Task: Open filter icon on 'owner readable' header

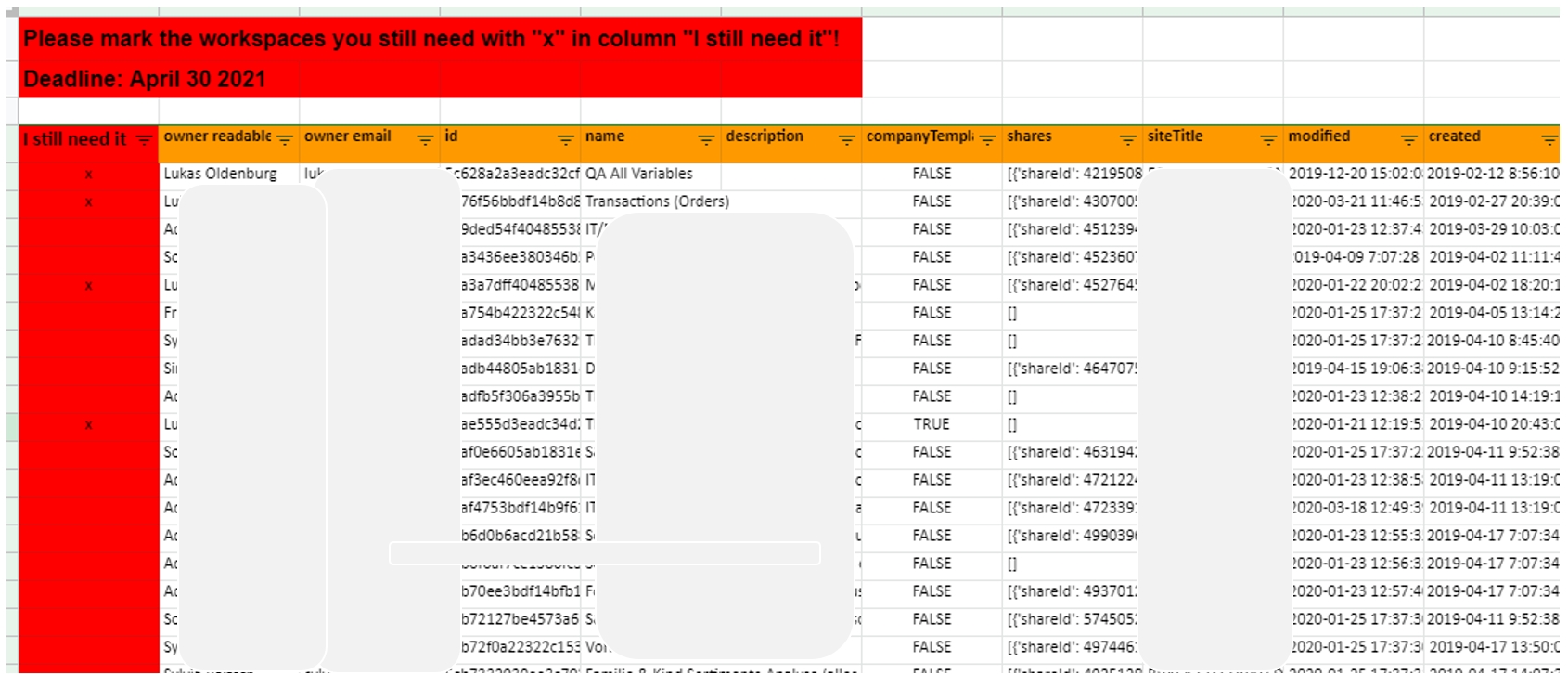Action: coord(285,140)
